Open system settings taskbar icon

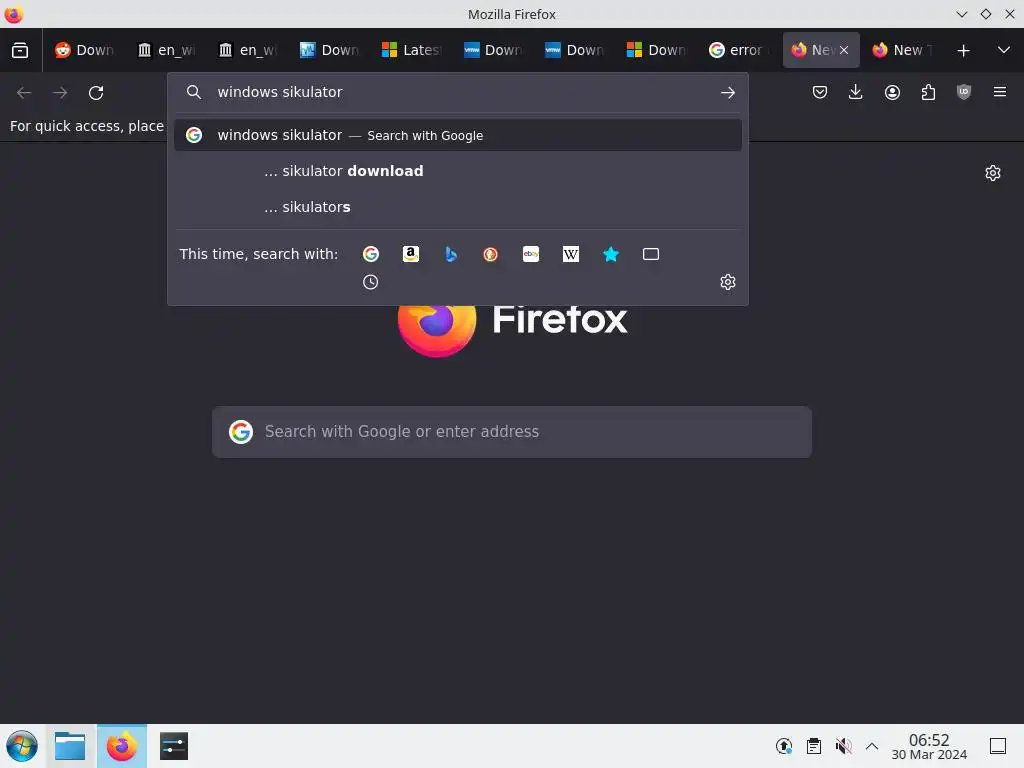click(174, 746)
